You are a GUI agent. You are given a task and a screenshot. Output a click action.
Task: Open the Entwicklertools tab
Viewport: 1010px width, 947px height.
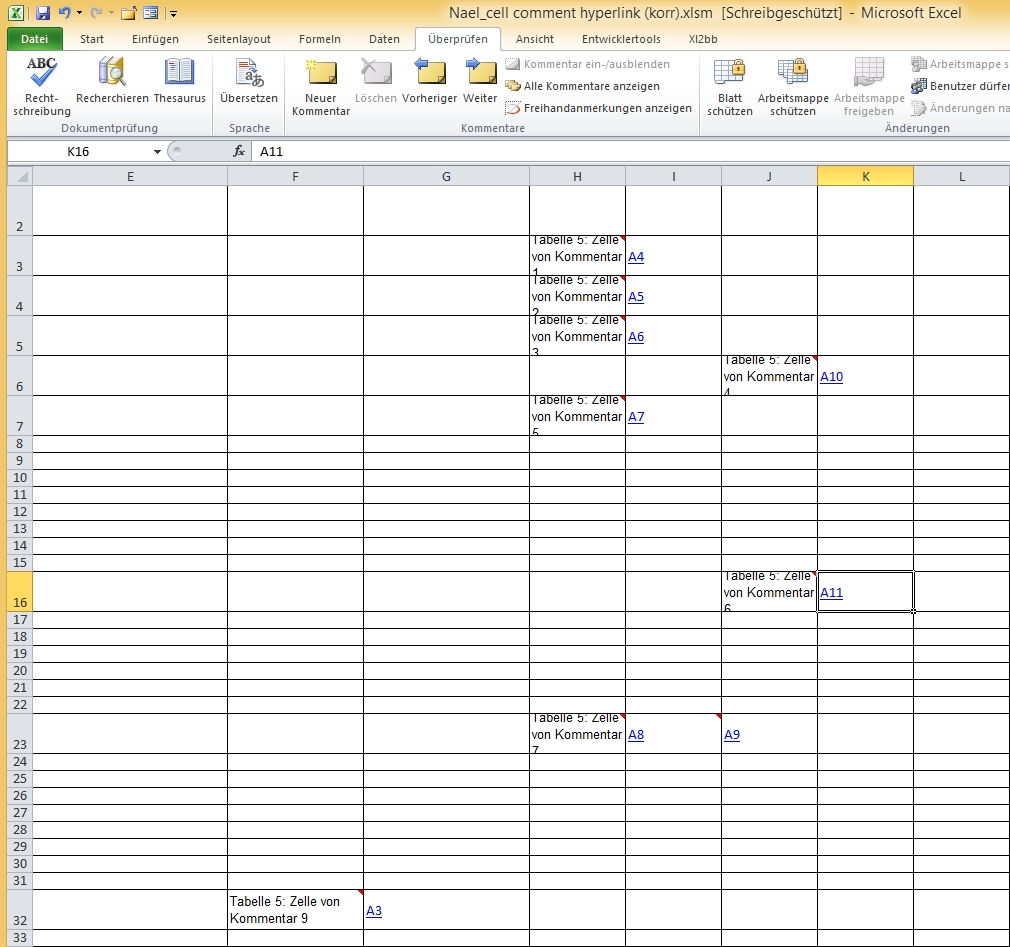[x=621, y=39]
